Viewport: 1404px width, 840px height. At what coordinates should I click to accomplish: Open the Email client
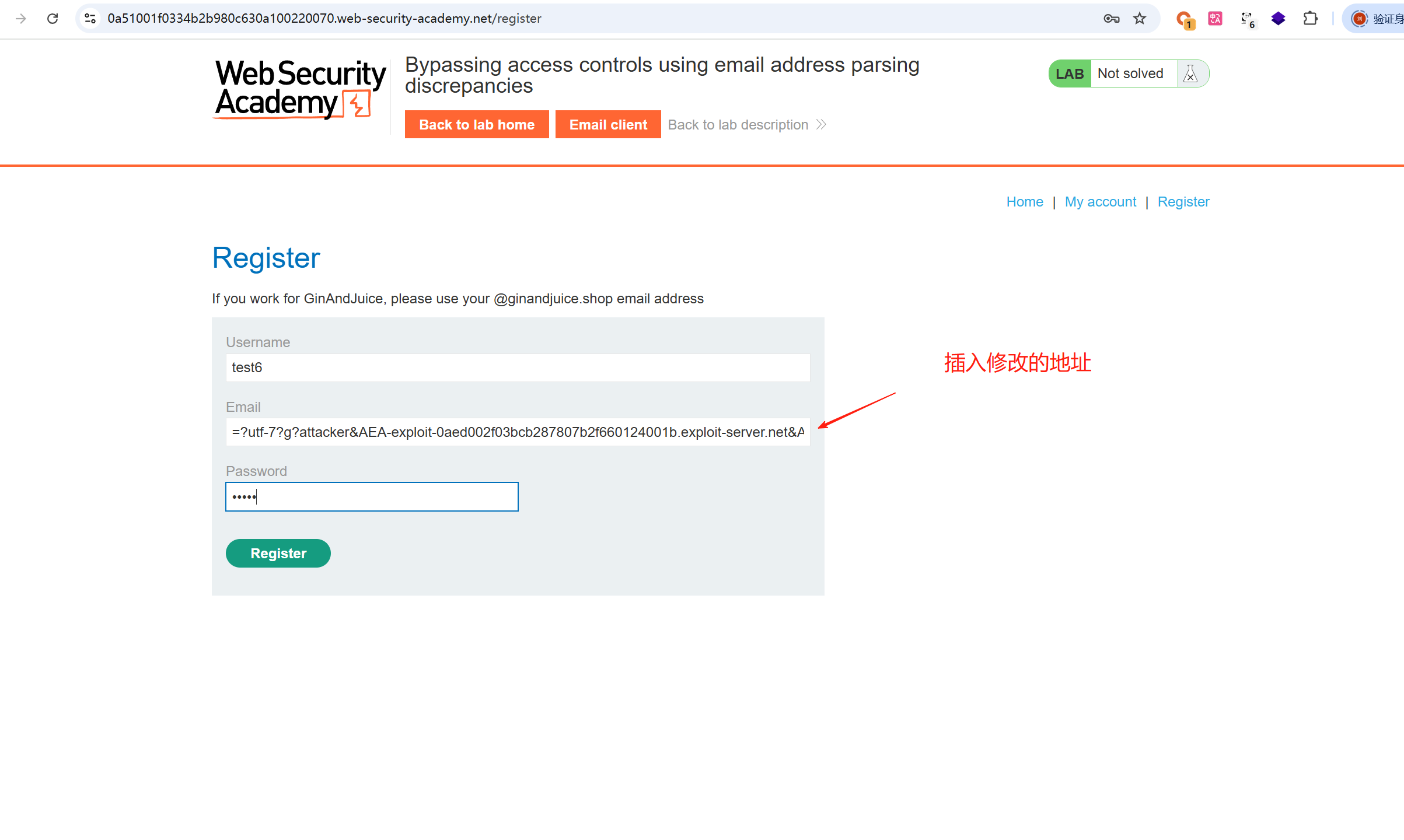tap(608, 125)
